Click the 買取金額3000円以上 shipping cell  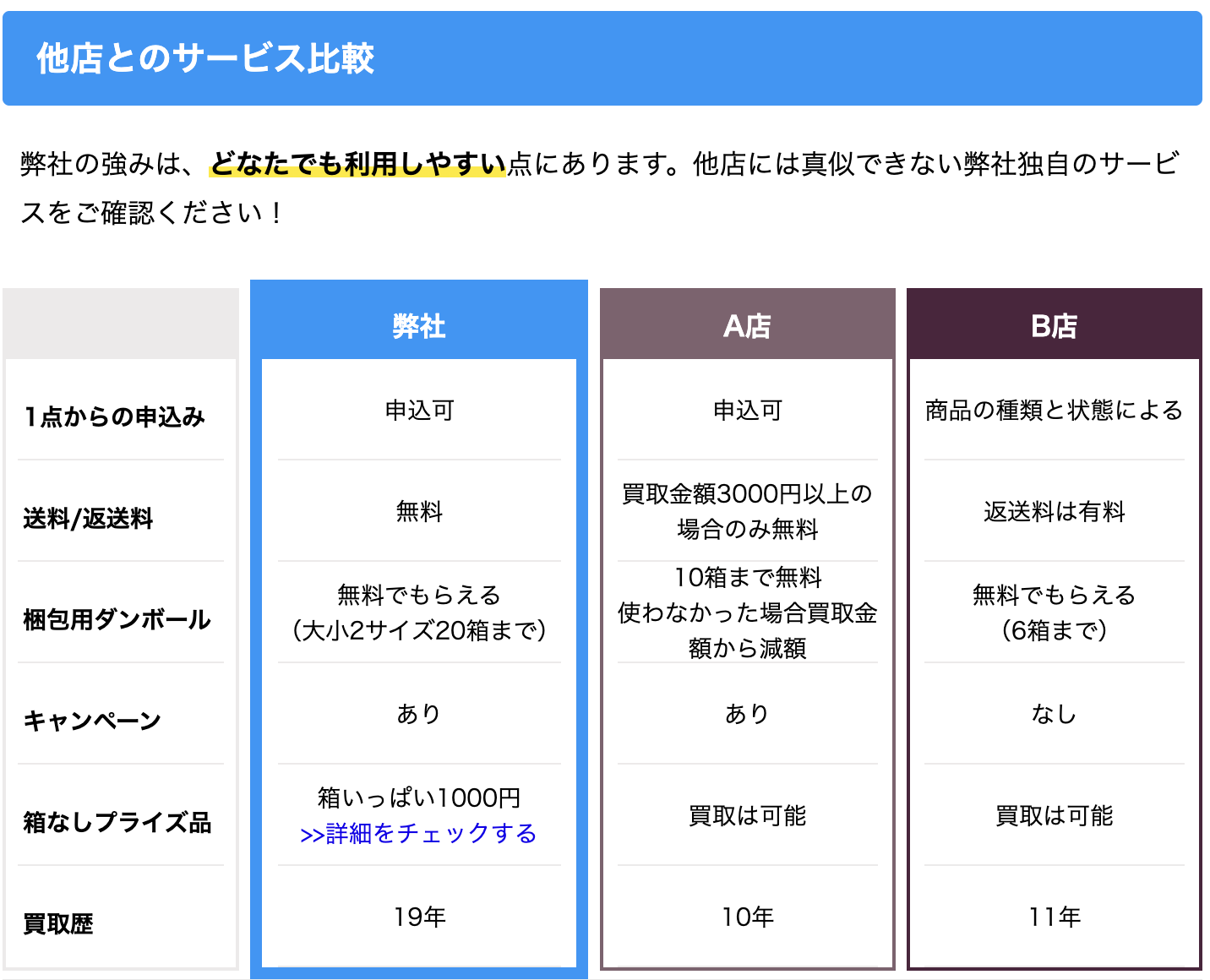point(747,511)
